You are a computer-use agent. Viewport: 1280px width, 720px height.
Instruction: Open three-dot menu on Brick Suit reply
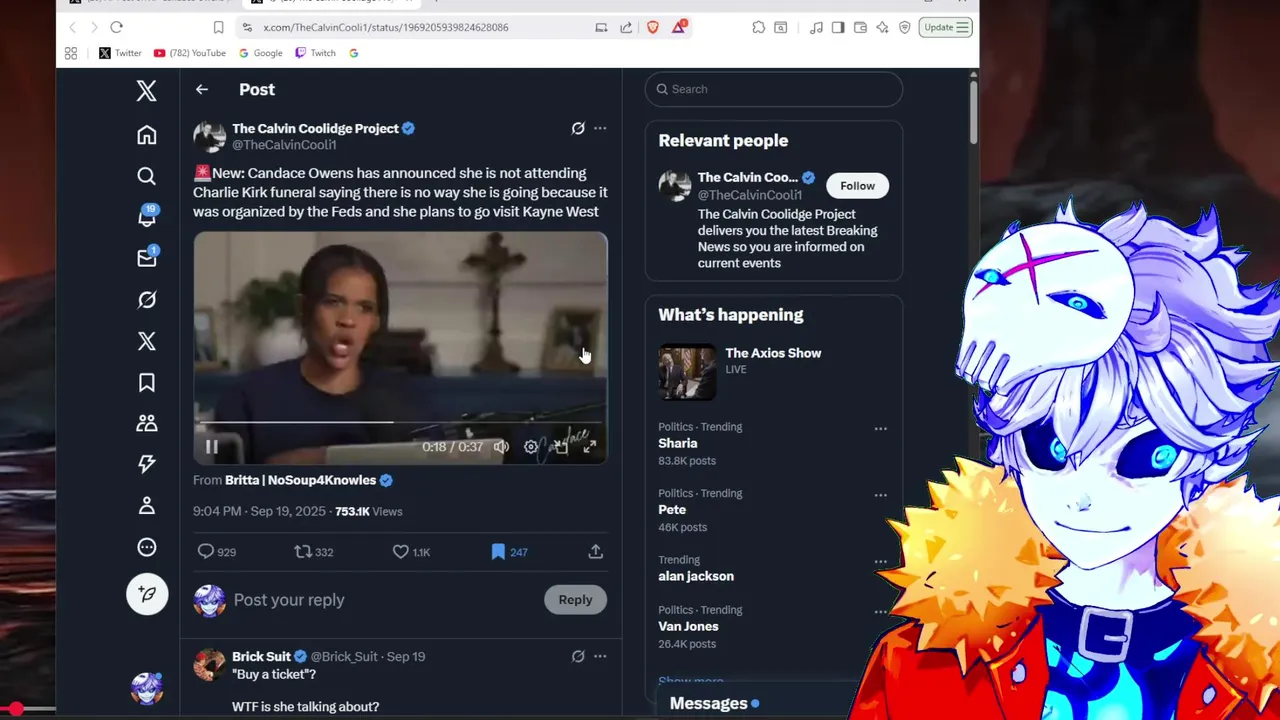click(600, 657)
